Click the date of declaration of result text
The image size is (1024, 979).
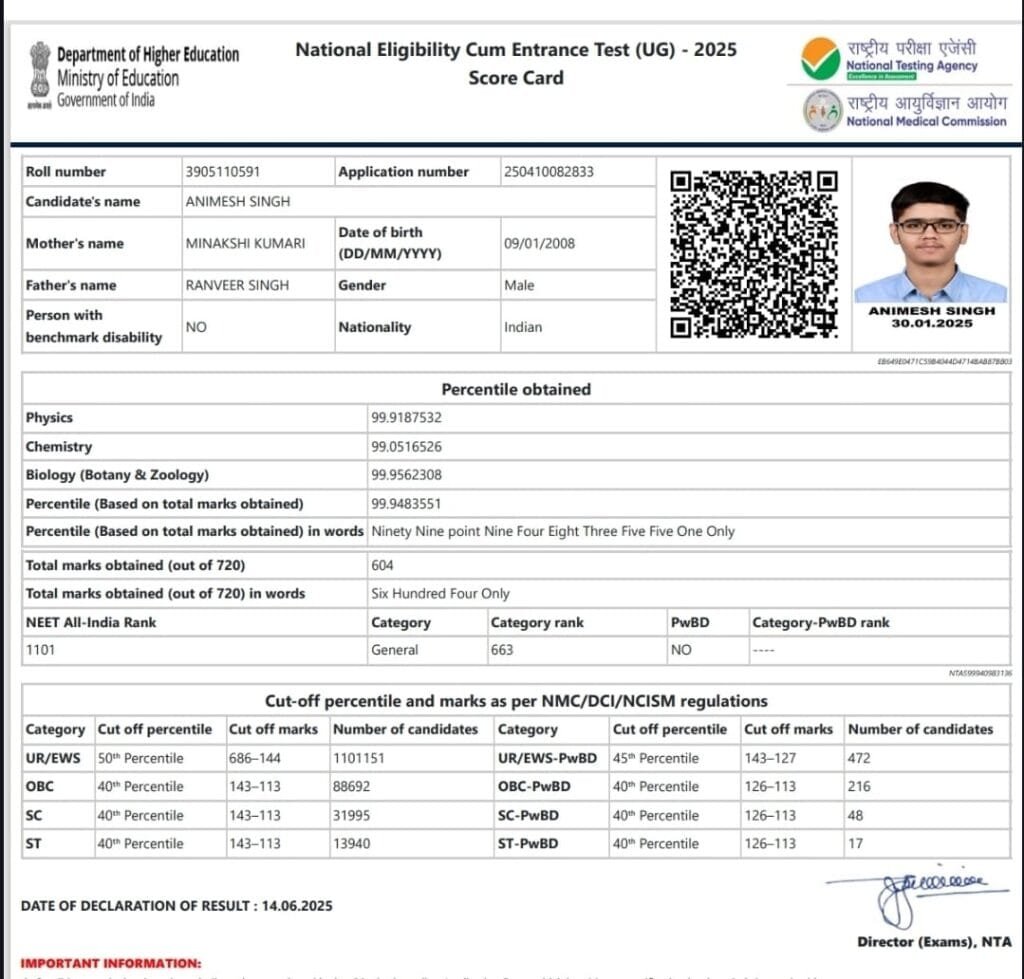(x=176, y=906)
